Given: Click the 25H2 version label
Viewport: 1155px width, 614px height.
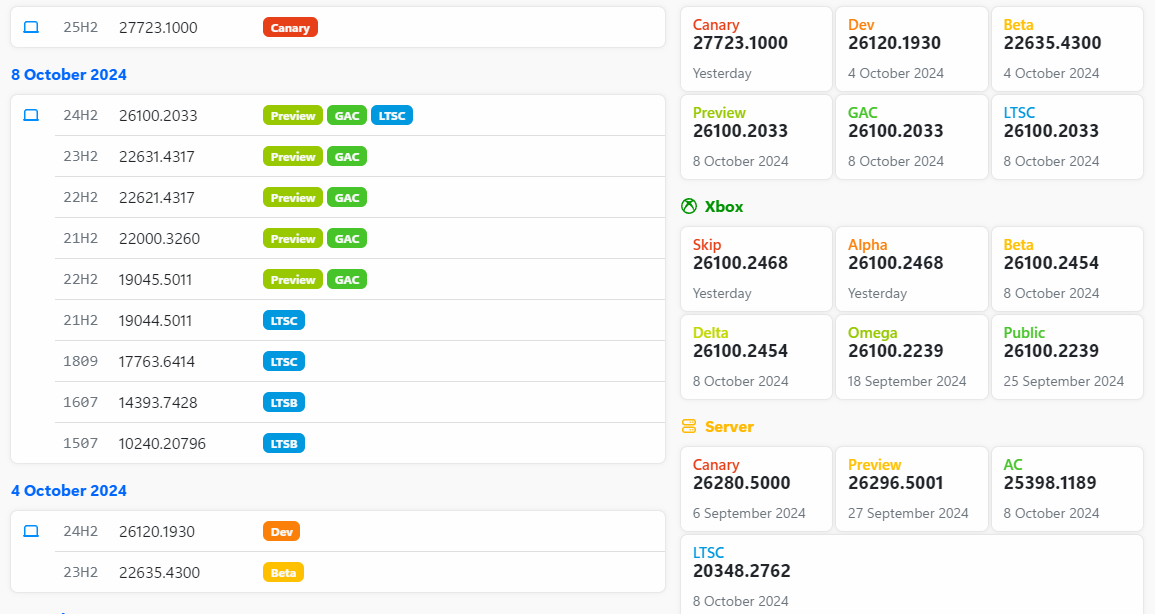Looking at the screenshot, I should pyautogui.click(x=80, y=28).
